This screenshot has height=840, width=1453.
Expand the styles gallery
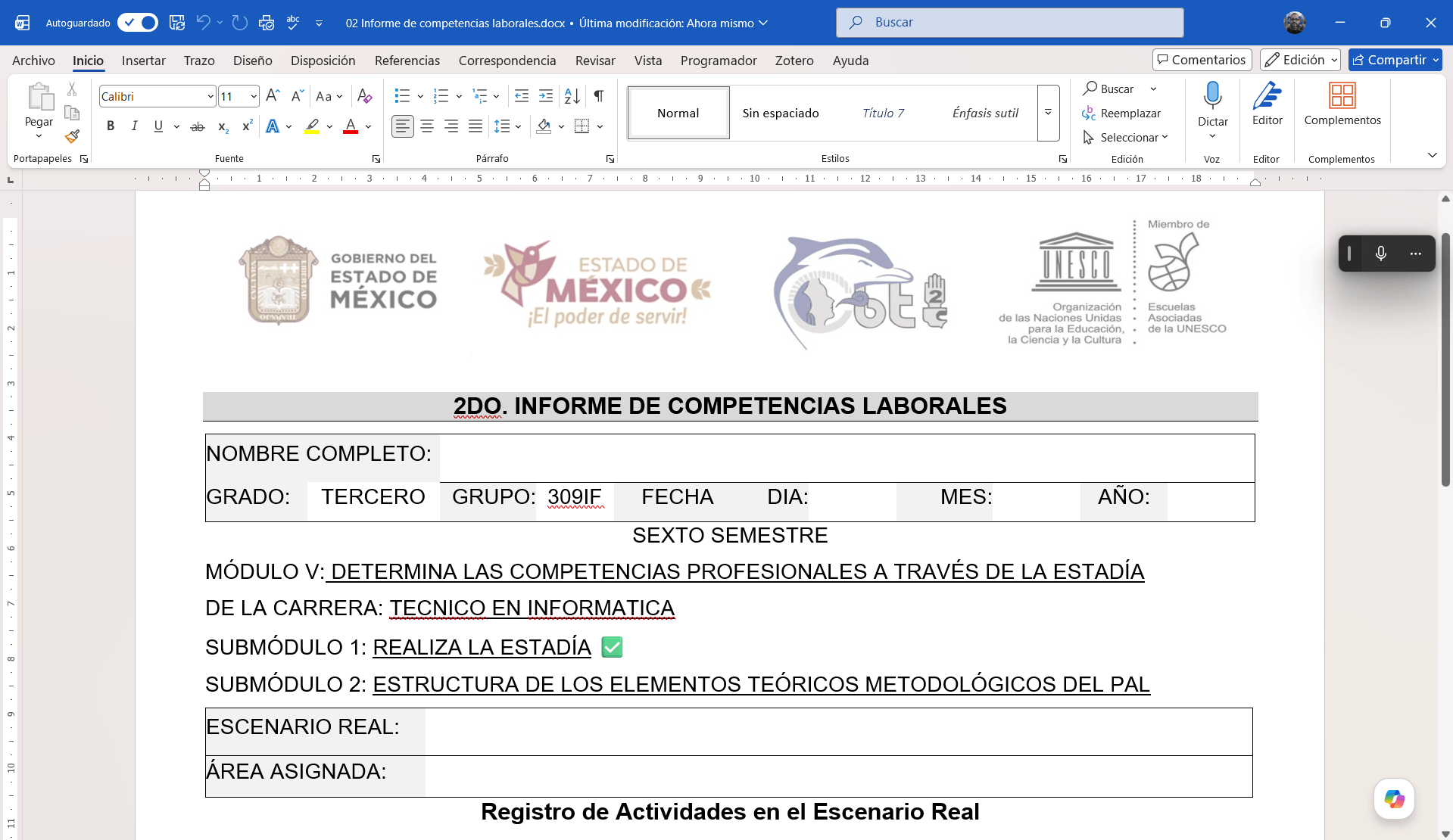[x=1048, y=113]
